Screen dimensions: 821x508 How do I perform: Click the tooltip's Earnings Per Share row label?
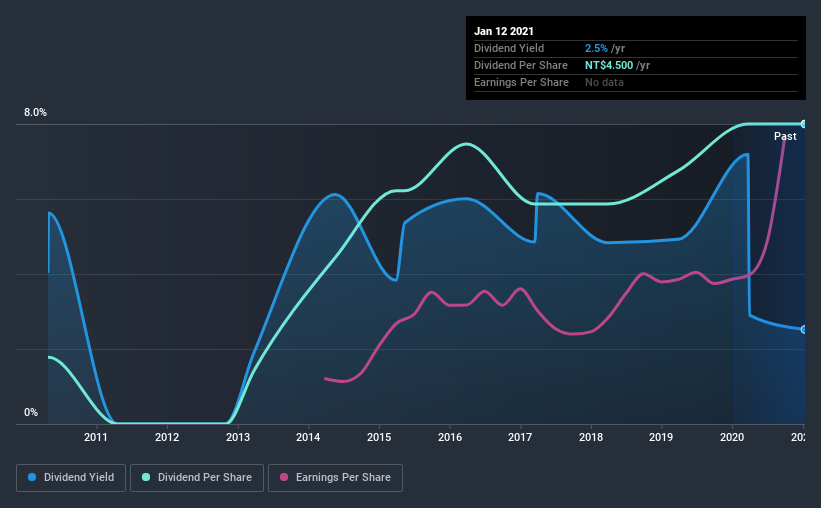(x=521, y=82)
